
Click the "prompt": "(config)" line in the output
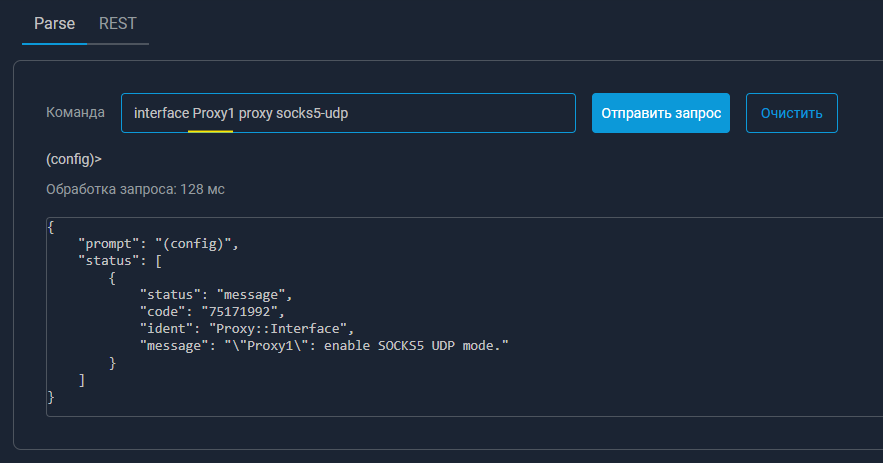click(159, 244)
